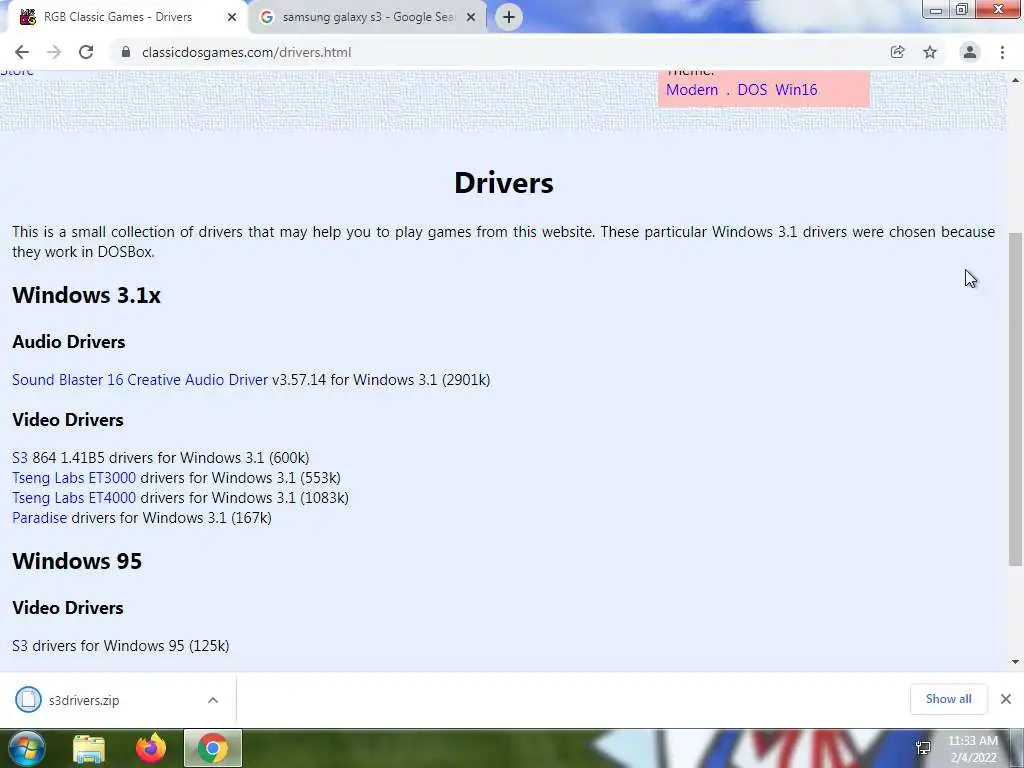Choose the Modern theme link
The height and width of the screenshot is (768, 1024).
(x=692, y=90)
